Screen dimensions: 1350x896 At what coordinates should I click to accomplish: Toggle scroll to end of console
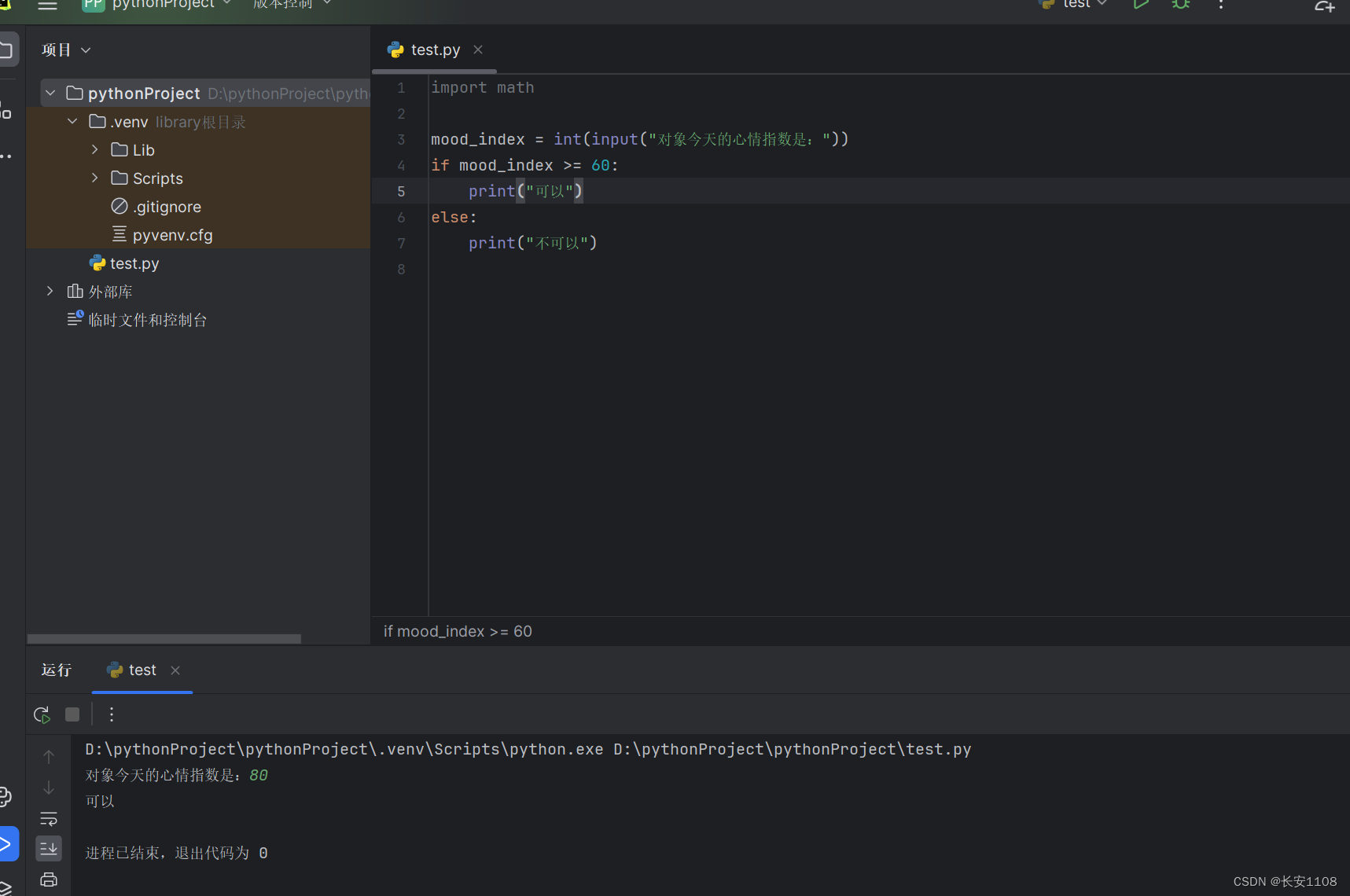tap(49, 848)
